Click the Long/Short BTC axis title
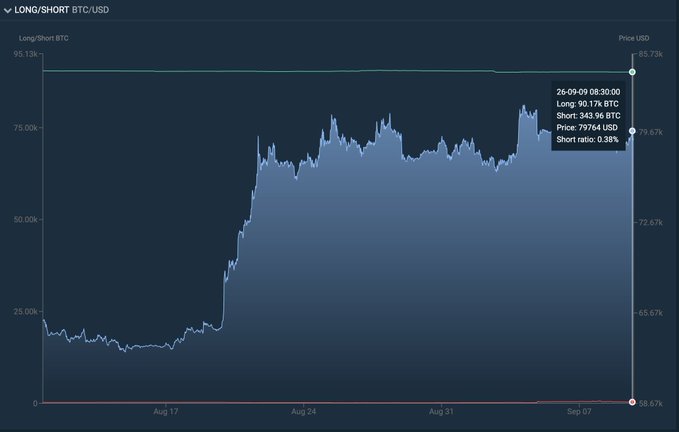This screenshot has width=679, height=432. pos(43,38)
